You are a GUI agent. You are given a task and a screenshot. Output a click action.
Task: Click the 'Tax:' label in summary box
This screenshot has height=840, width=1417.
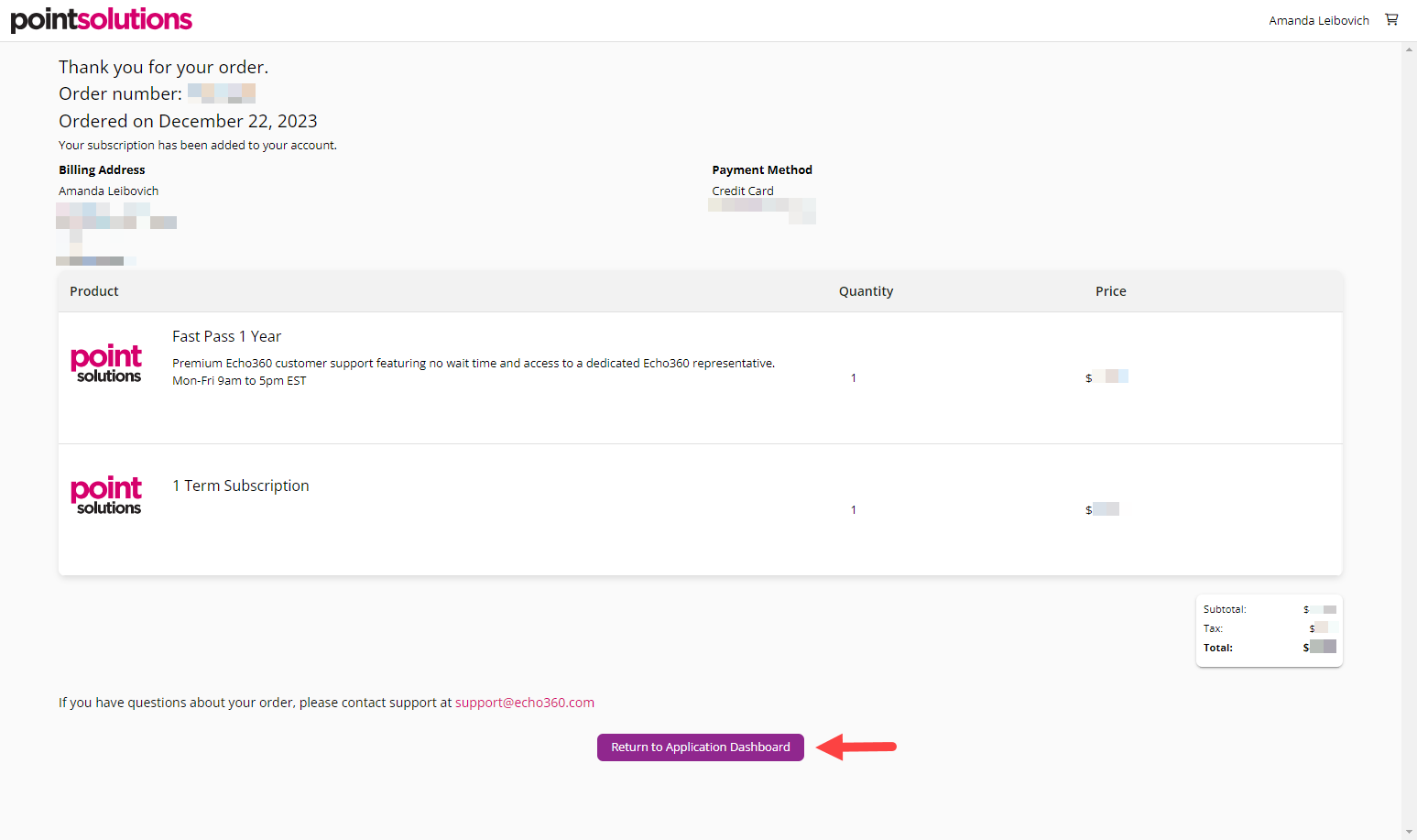click(x=1213, y=628)
